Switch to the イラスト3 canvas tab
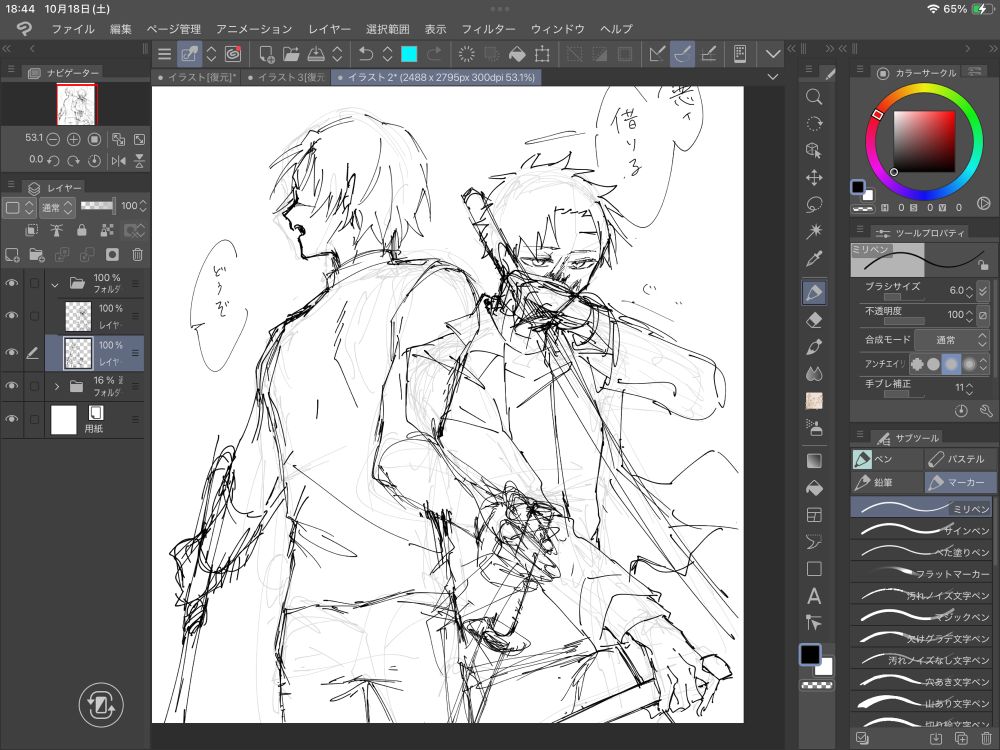 286,77
